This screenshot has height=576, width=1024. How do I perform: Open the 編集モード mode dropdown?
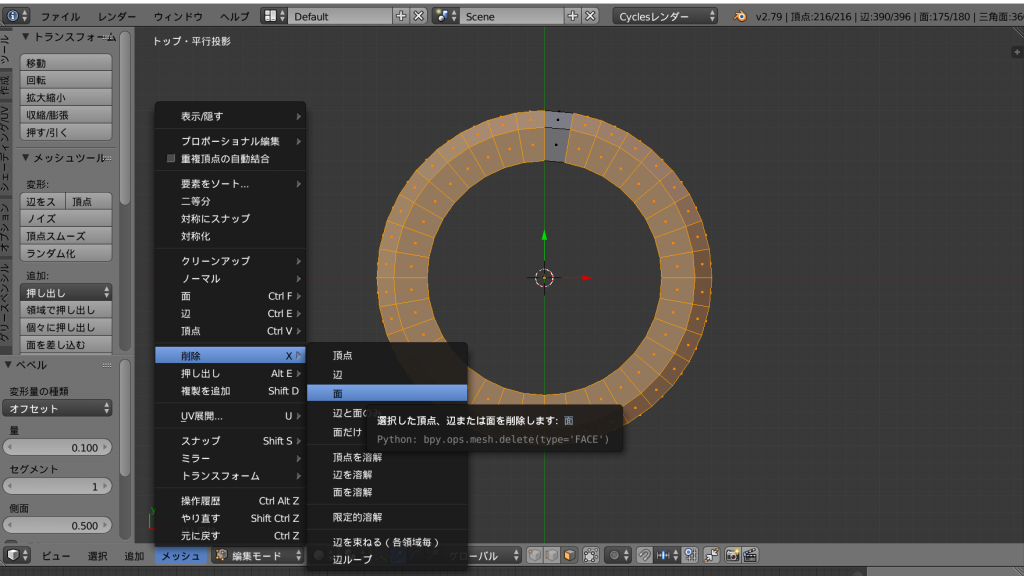tap(258, 555)
